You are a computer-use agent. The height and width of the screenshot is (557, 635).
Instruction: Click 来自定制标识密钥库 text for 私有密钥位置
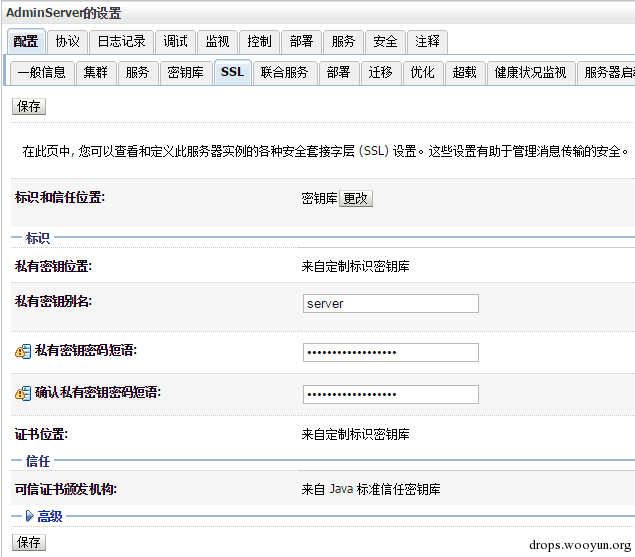tap(356, 267)
